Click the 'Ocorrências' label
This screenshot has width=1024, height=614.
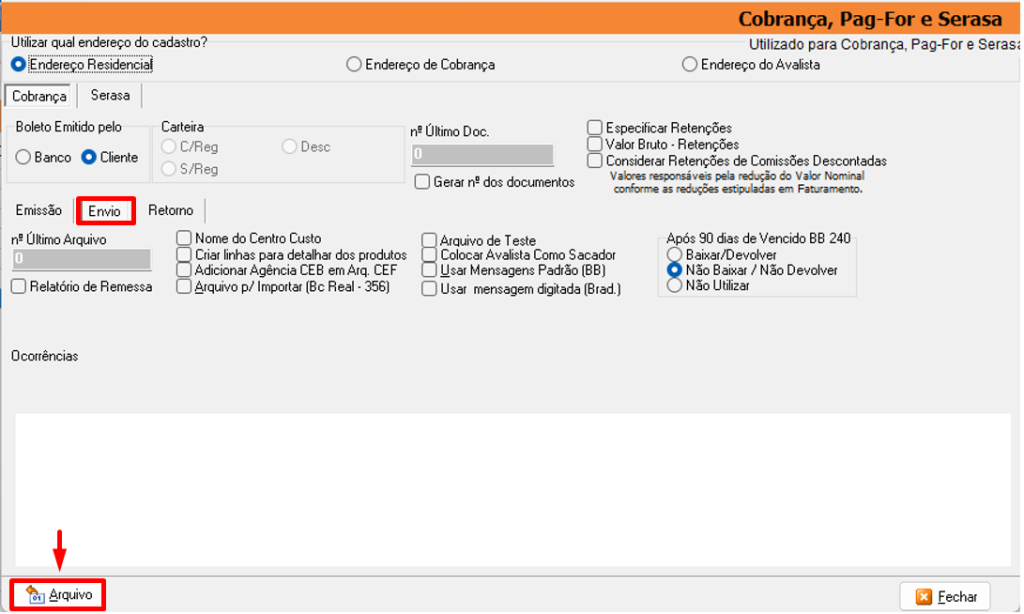44,356
